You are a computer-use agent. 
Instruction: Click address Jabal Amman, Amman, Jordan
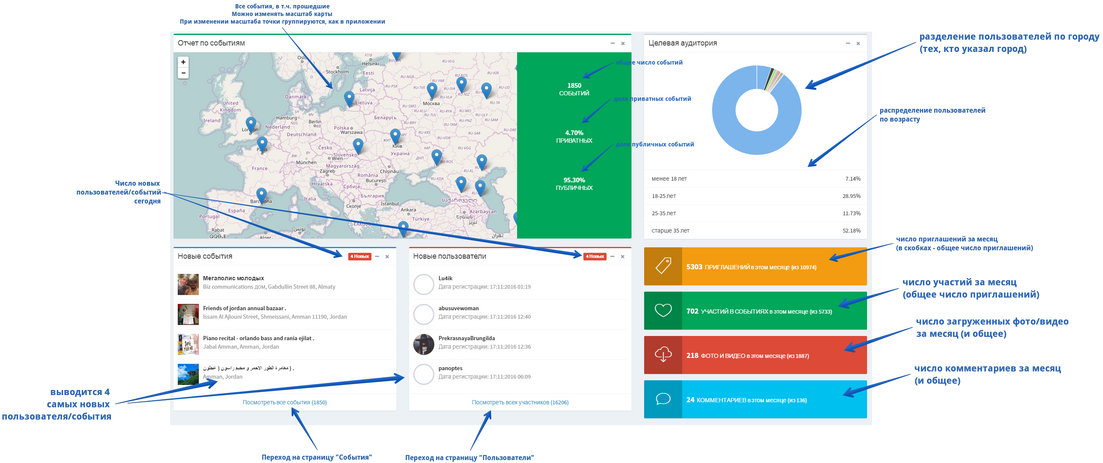coord(241,346)
